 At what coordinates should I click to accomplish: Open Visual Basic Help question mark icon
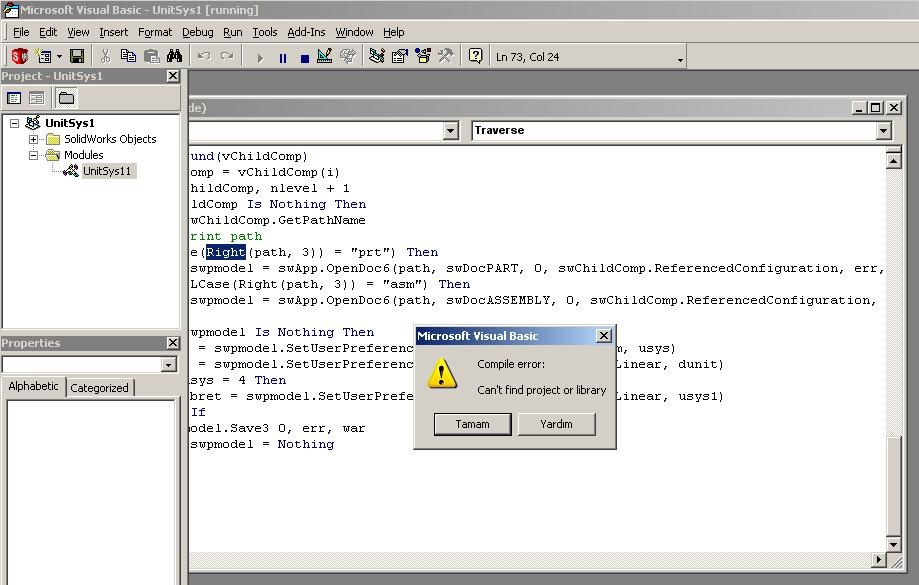click(475, 56)
